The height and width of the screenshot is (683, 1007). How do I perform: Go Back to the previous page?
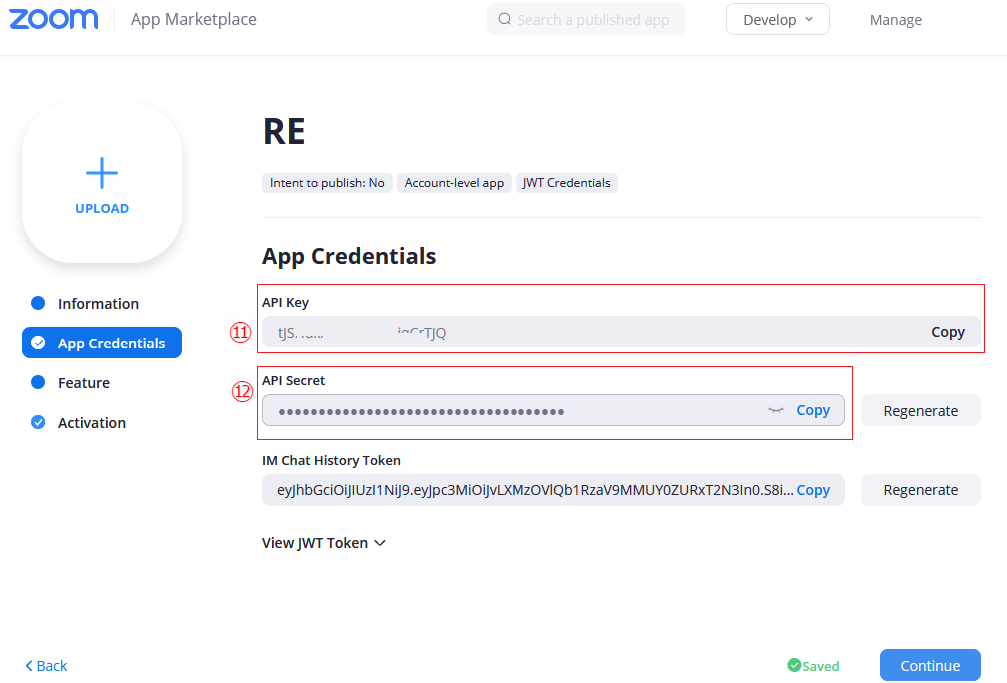46,666
